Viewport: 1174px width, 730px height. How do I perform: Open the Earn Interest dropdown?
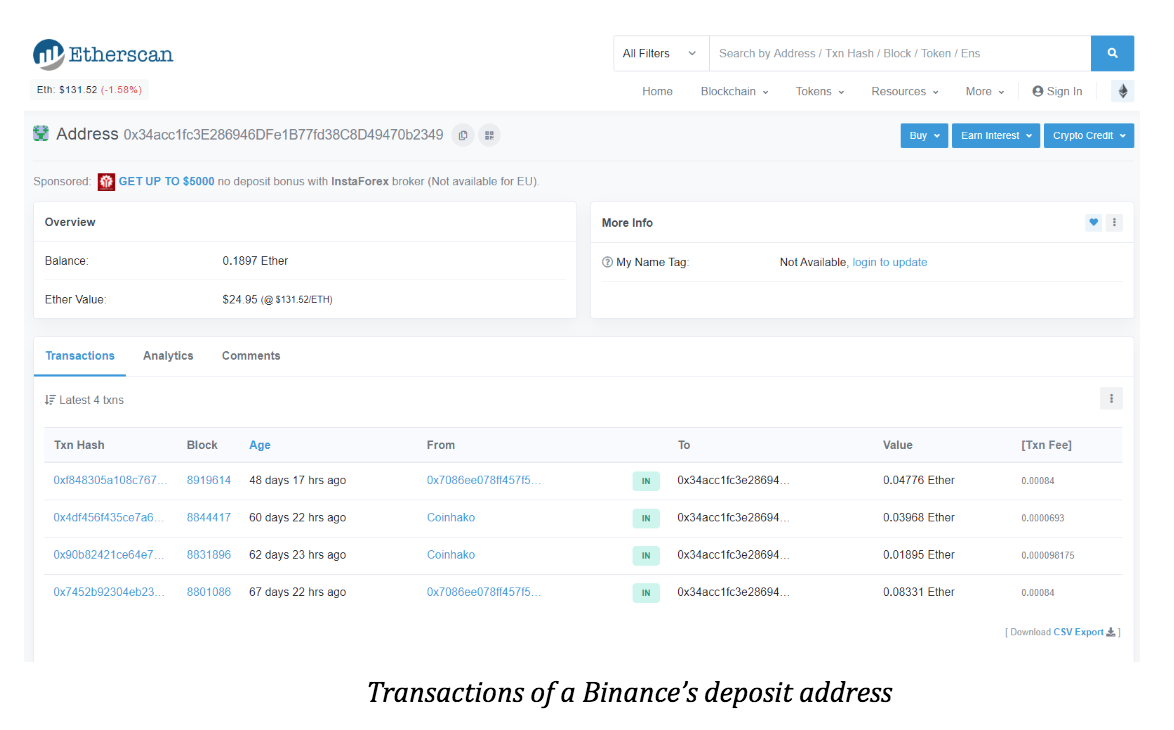pyautogui.click(x=996, y=136)
